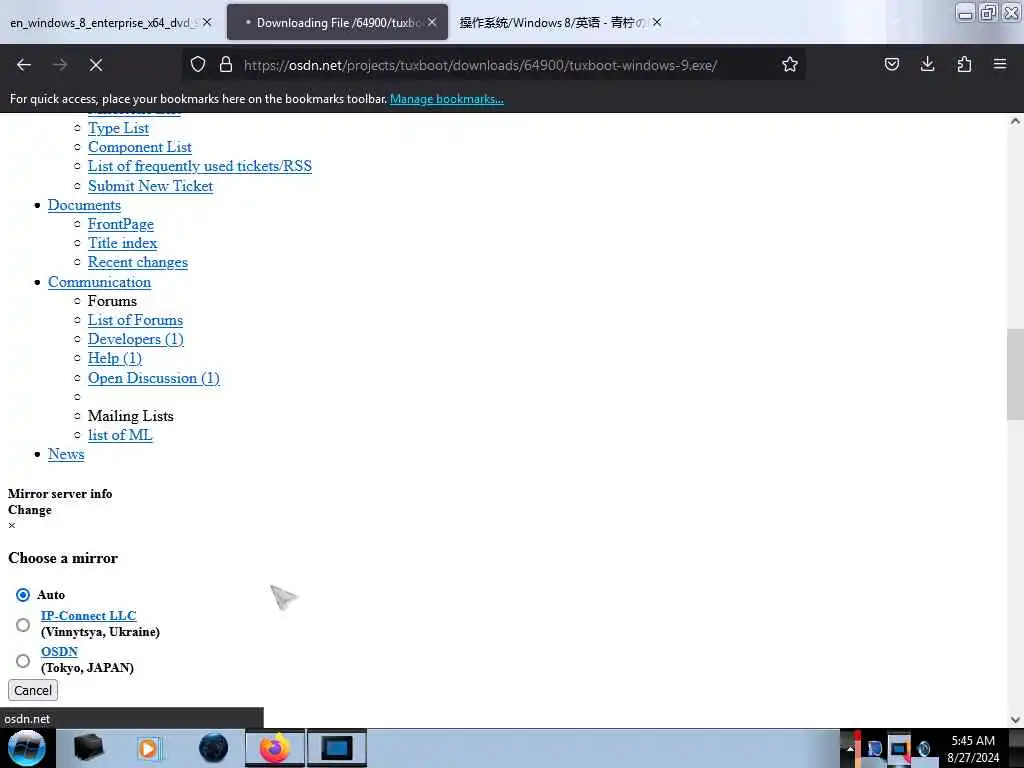This screenshot has width=1024, height=768.
Task: Open the Downloads panel arrow icon
Action: (x=927, y=64)
